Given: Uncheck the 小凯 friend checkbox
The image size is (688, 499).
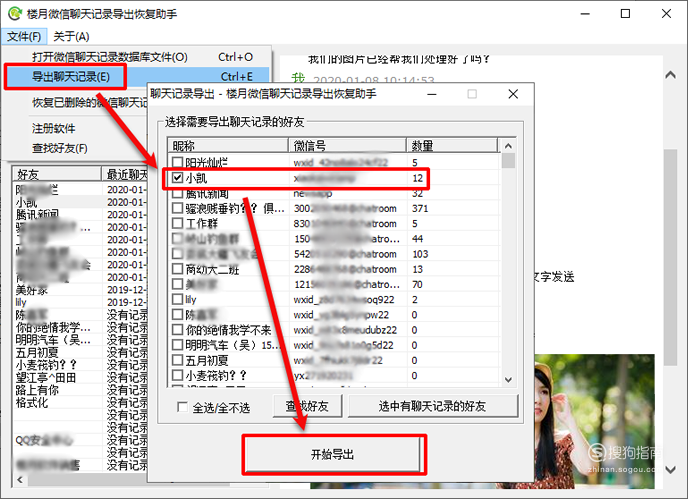Looking at the screenshot, I should pyautogui.click(x=177, y=178).
